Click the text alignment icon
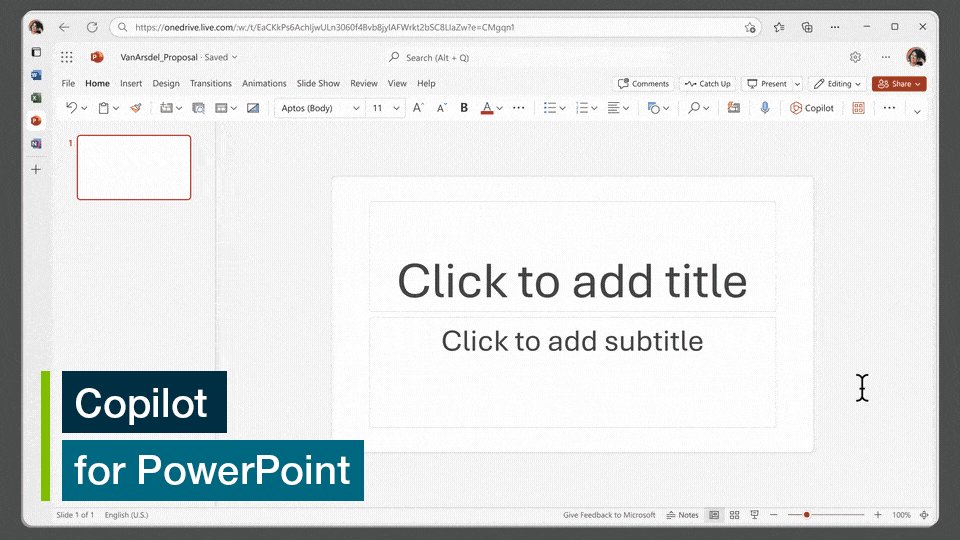The height and width of the screenshot is (540, 960). 613,108
